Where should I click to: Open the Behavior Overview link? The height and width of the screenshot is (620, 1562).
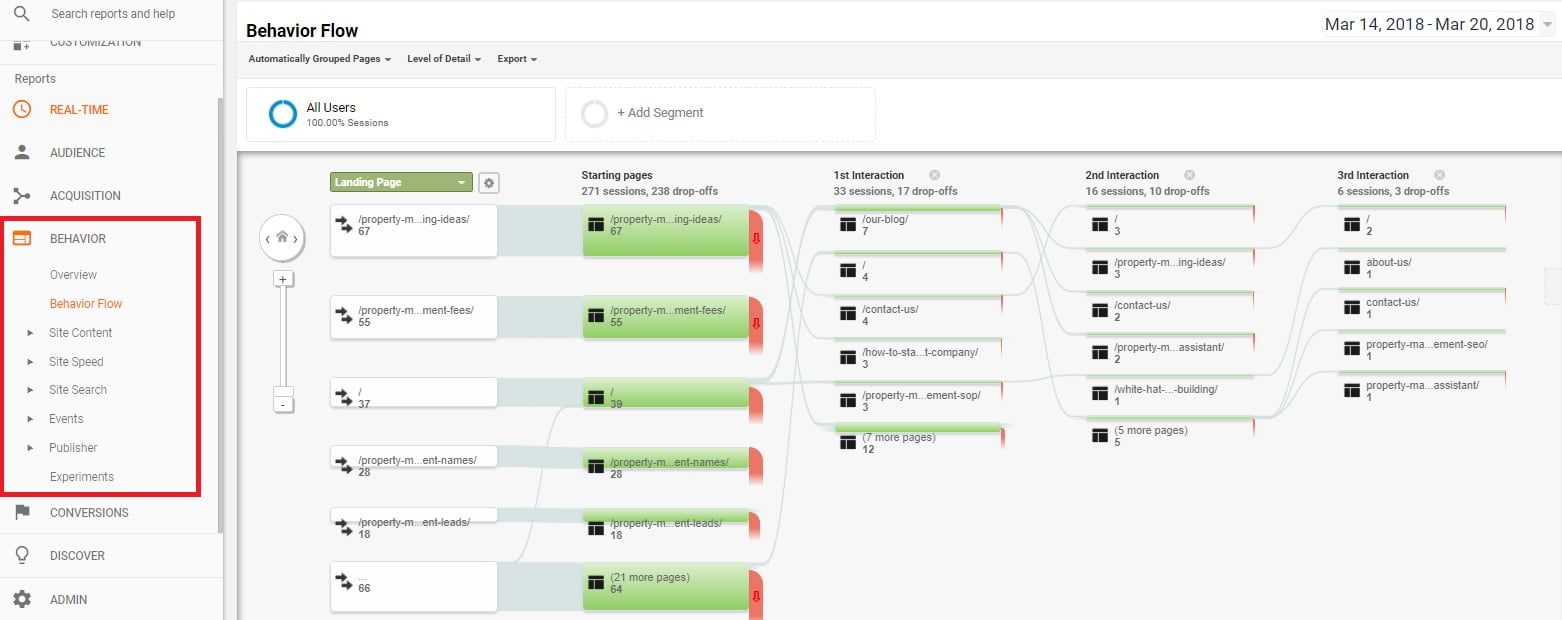click(73, 275)
